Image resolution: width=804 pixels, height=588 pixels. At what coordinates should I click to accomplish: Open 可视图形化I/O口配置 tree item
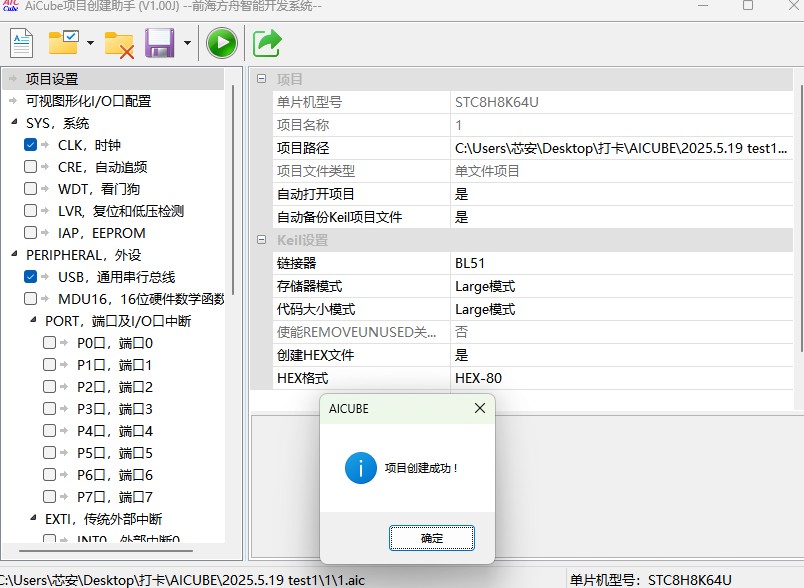pos(88,101)
